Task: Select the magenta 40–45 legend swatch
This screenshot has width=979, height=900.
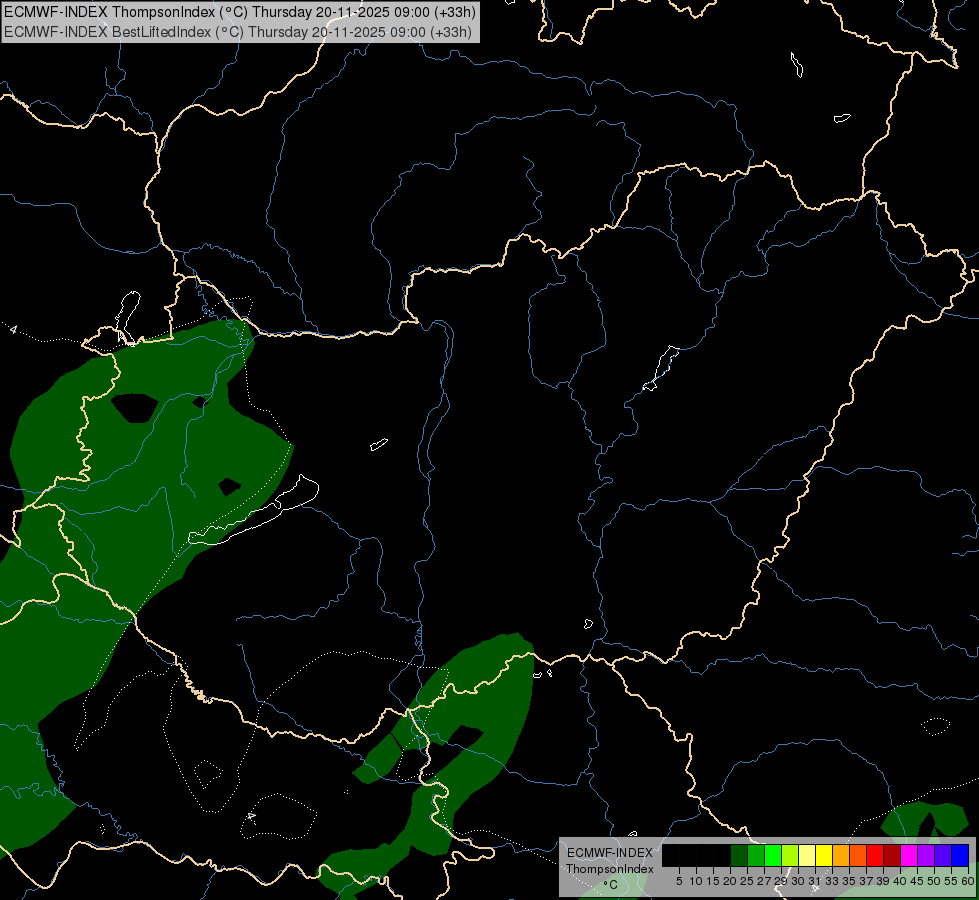Action: click(x=909, y=855)
